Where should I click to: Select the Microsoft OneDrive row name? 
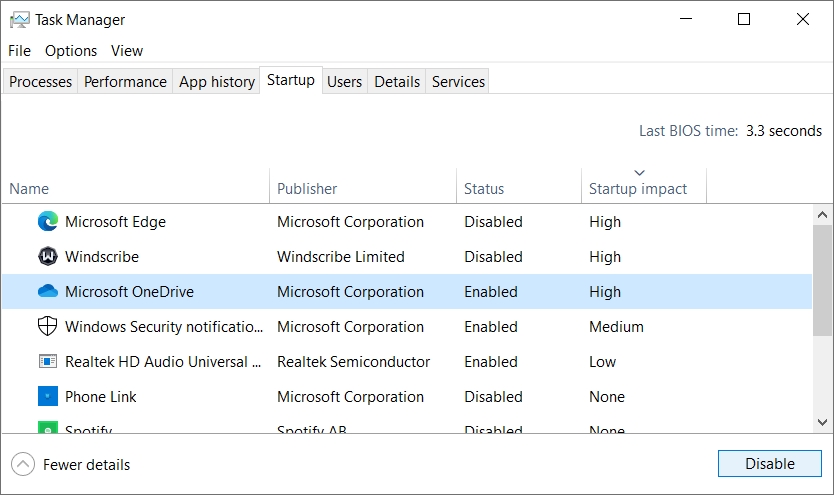[129, 292]
